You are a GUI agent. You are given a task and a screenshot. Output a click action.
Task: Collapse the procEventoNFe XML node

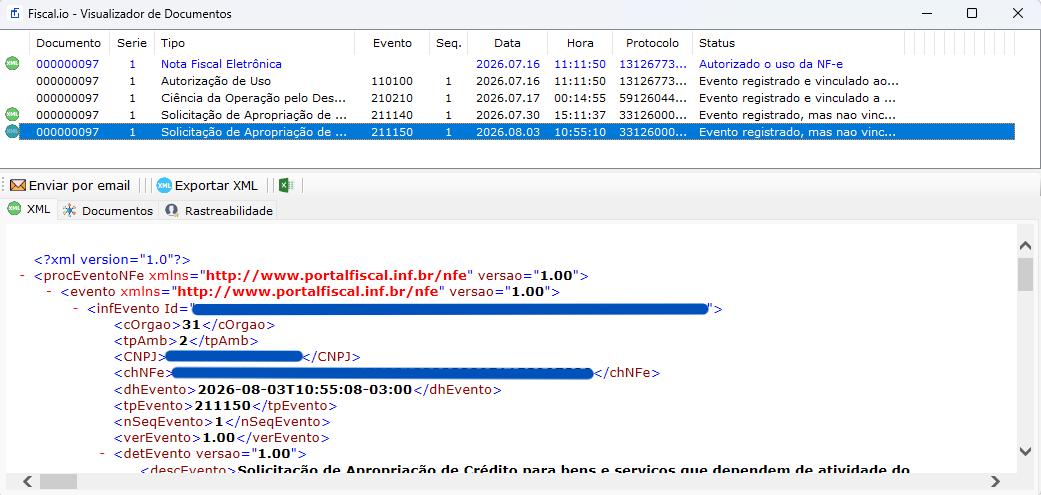pos(23,275)
